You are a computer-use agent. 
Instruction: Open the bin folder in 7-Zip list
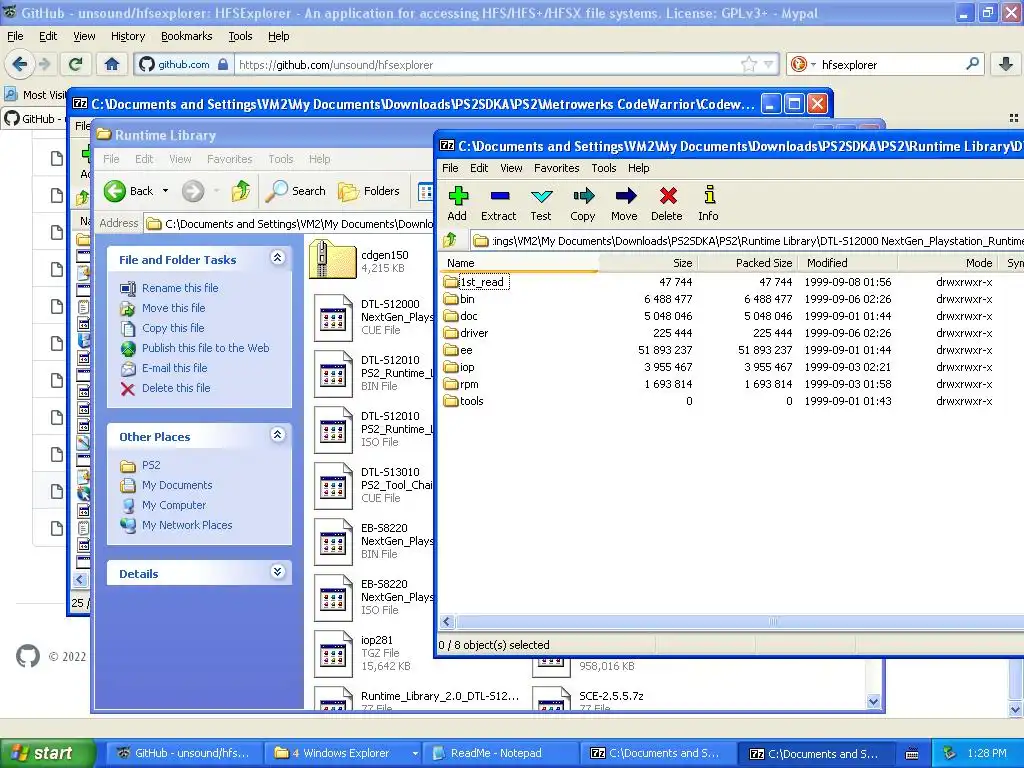pyautogui.click(x=459, y=299)
